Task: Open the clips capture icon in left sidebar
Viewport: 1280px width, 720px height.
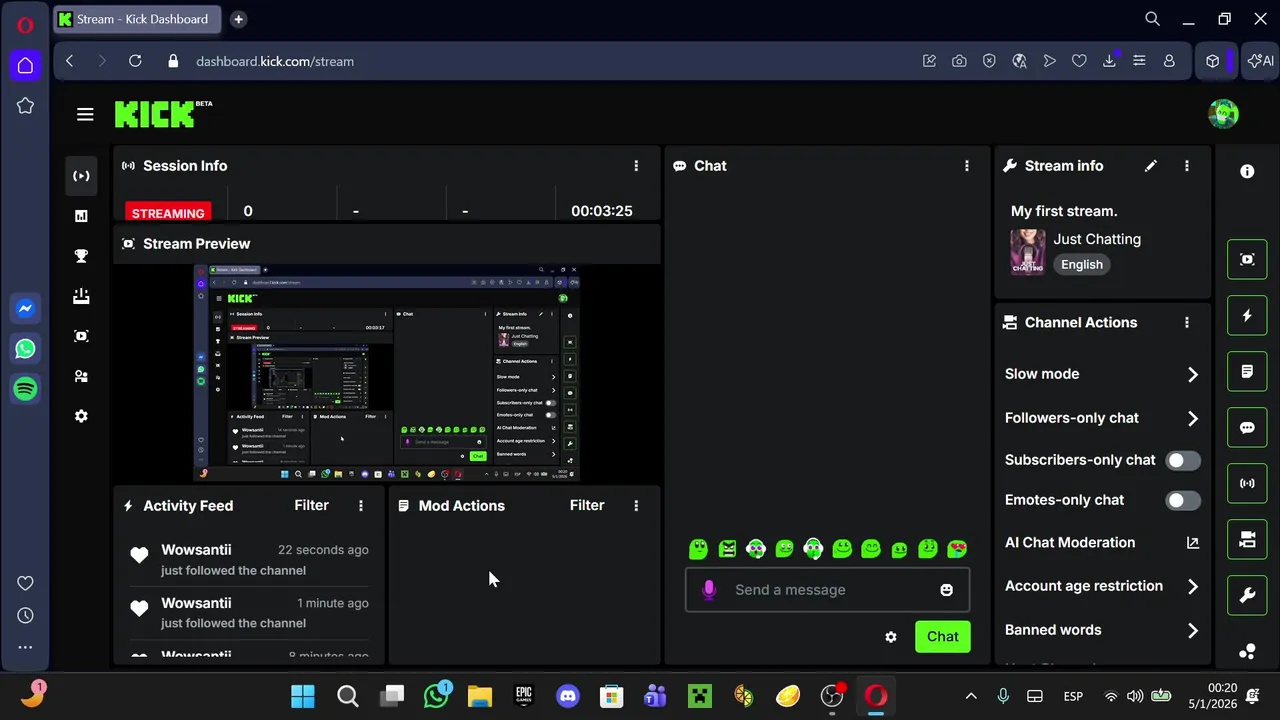Action: click(x=81, y=336)
